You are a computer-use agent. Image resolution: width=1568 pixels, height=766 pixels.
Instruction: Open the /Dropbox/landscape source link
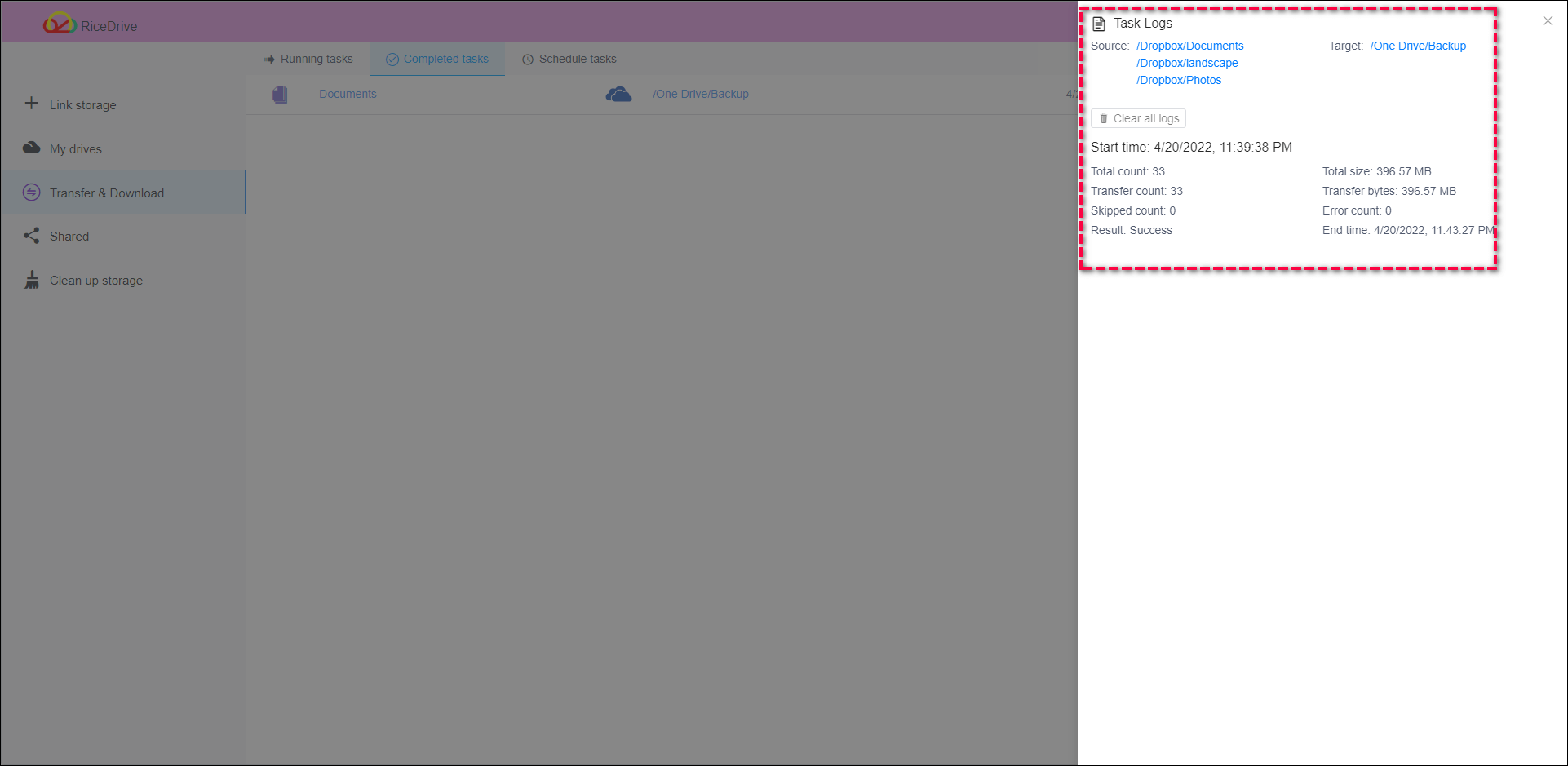point(1187,63)
